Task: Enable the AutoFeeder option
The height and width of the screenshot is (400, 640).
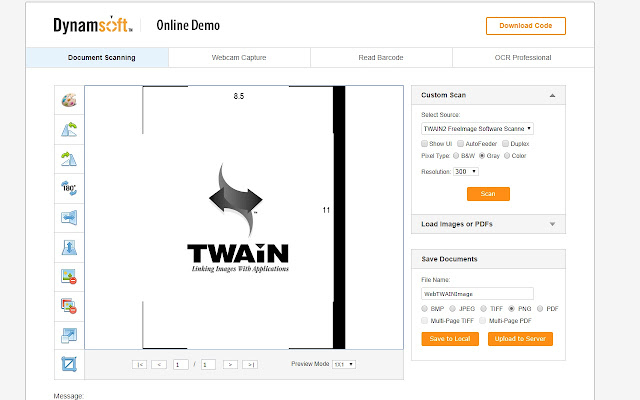Action: click(x=460, y=144)
